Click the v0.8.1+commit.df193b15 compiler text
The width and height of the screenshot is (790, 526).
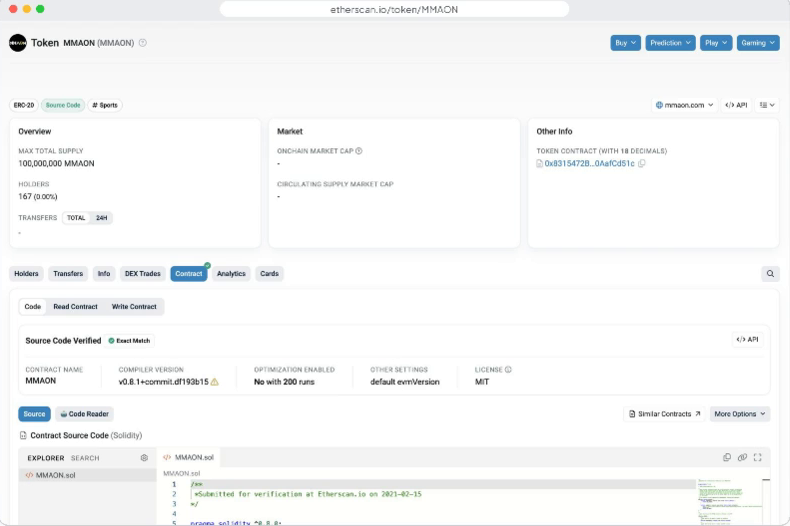[x=163, y=382]
